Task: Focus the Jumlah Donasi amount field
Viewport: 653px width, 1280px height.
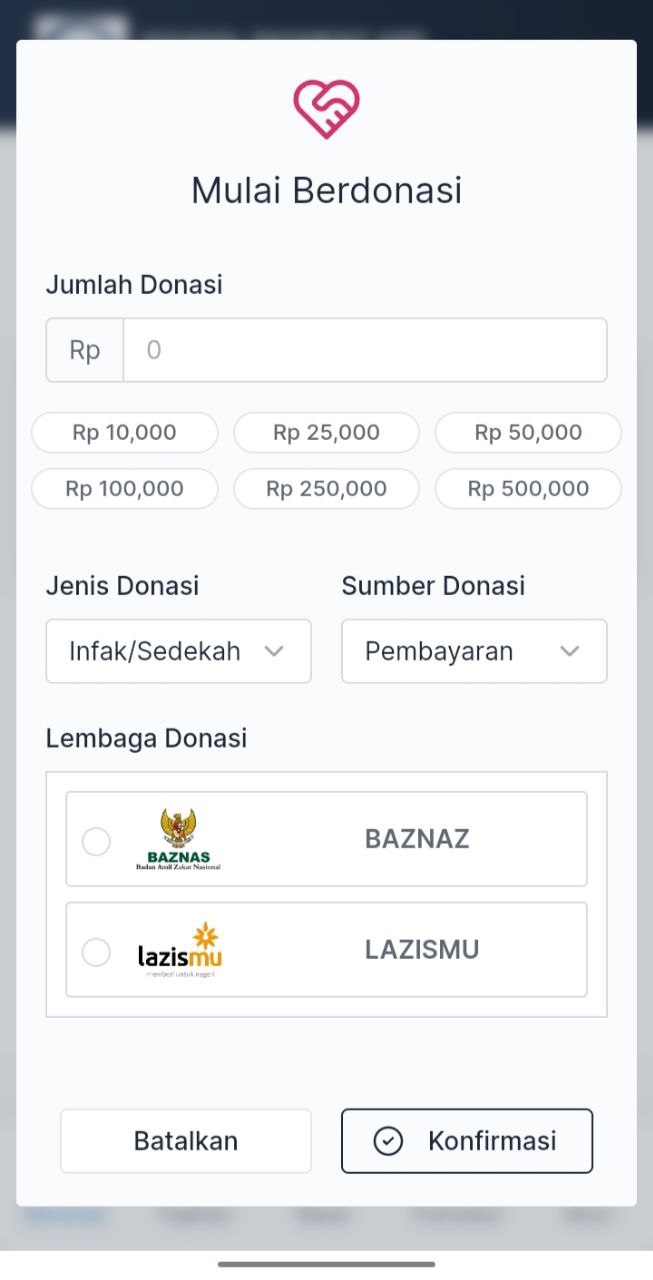Action: 364,350
